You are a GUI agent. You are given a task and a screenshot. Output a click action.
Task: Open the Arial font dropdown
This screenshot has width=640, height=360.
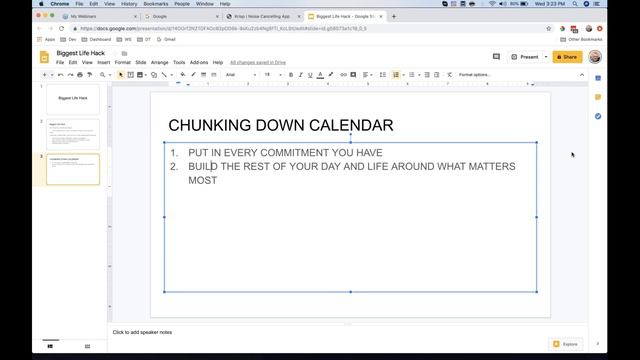pyautogui.click(x=241, y=75)
